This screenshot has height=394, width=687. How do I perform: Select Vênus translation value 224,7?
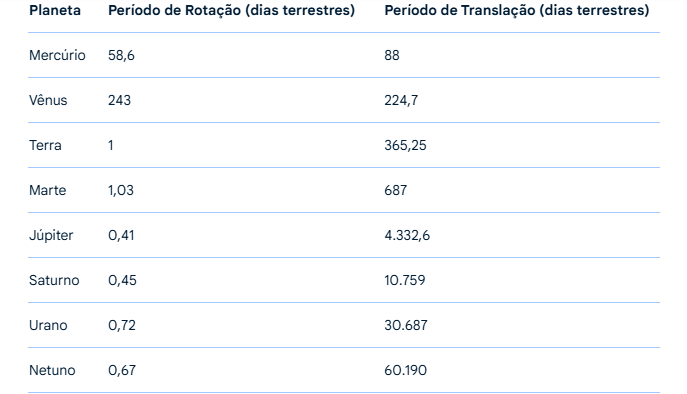click(401, 101)
